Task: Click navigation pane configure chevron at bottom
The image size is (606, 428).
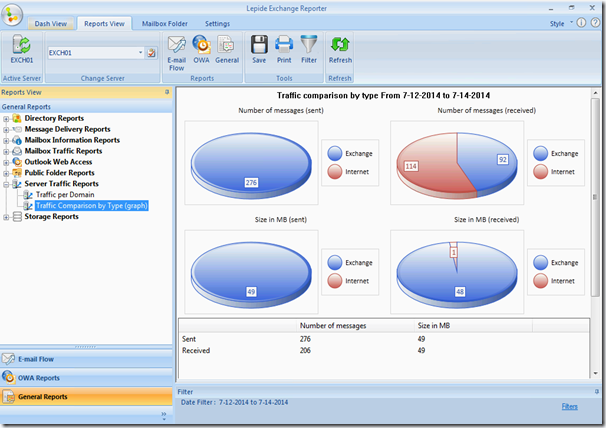Action: point(164,416)
